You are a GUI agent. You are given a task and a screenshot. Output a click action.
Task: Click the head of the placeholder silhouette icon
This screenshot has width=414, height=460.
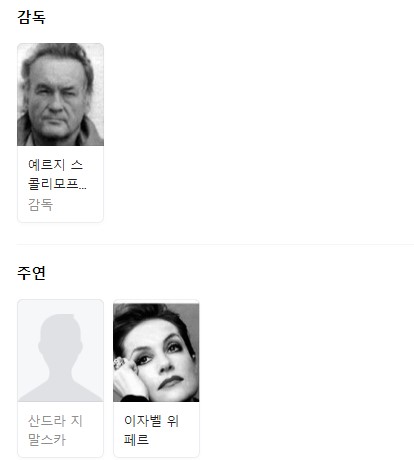tap(60, 337)
